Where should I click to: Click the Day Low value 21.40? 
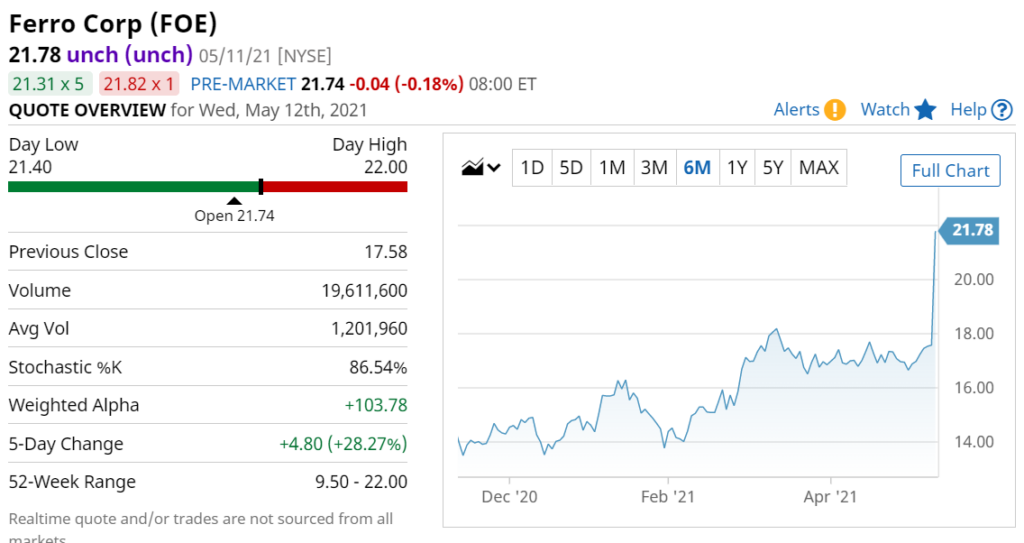[30, 167]
